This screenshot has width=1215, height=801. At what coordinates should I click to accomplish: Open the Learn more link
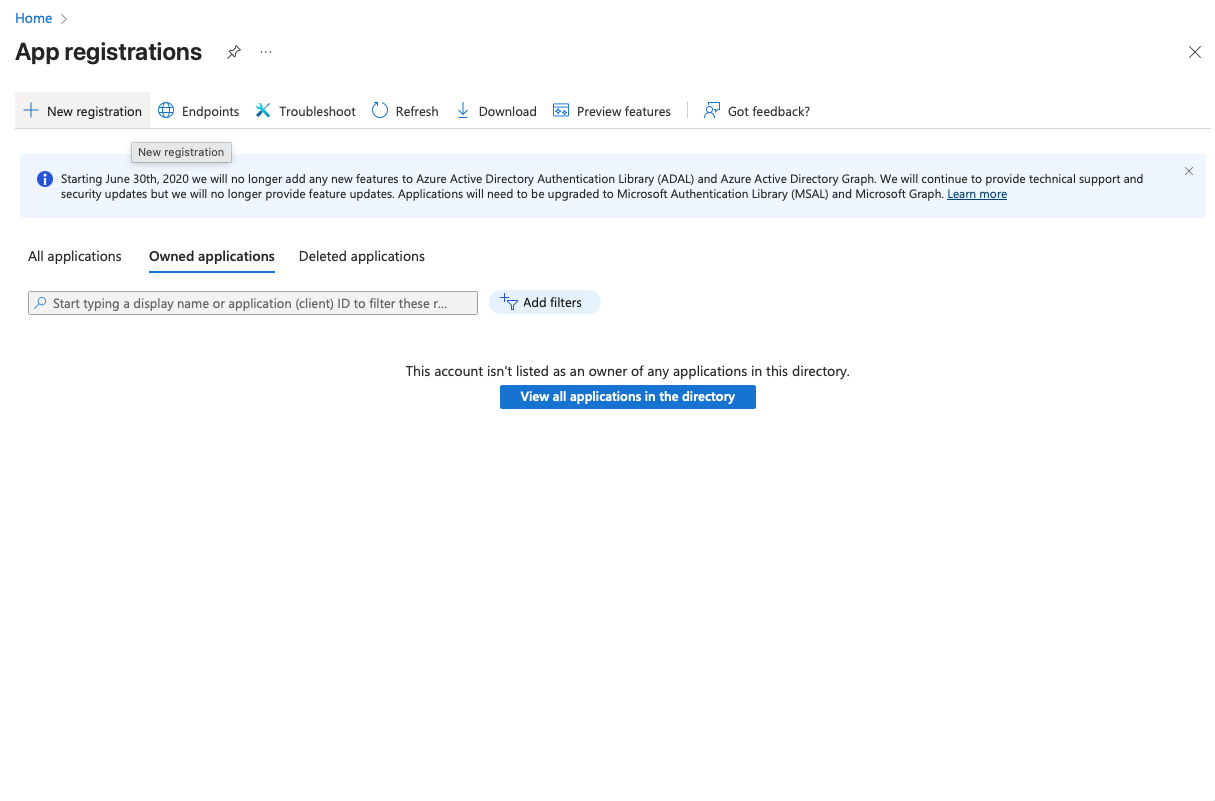(977, 194)
